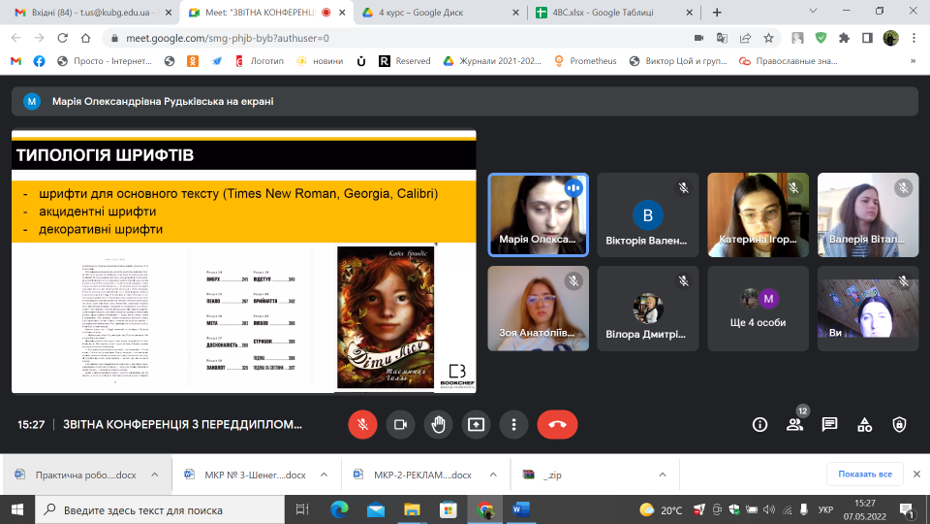Viewport: 930px width, 524px height.
Task: Switch to 4BC.xlsx Google Таблиці tab
Action: [613, 12]
